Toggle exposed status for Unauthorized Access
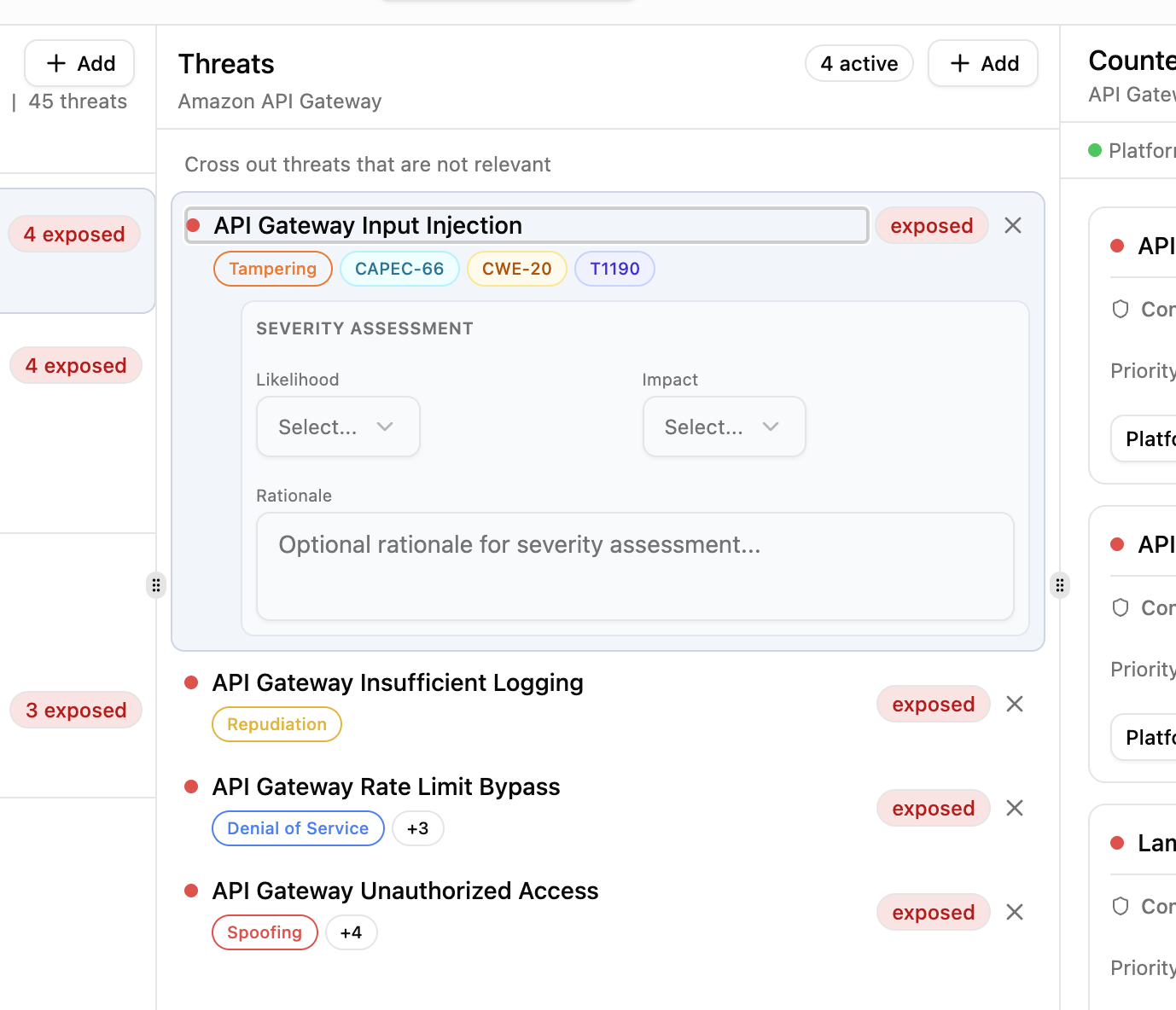Viewport: 1176px width, 1010px height. point(934,912)
